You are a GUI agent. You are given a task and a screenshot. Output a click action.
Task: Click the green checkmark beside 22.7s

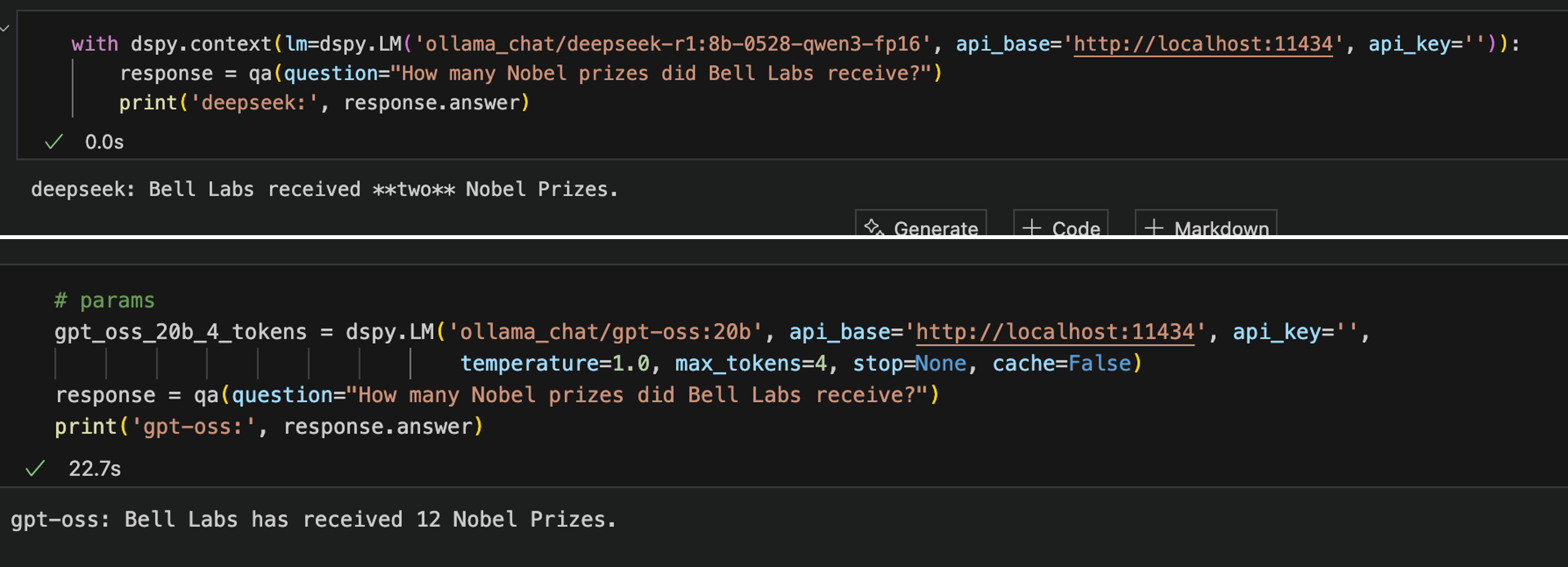(x=35, y=469)
